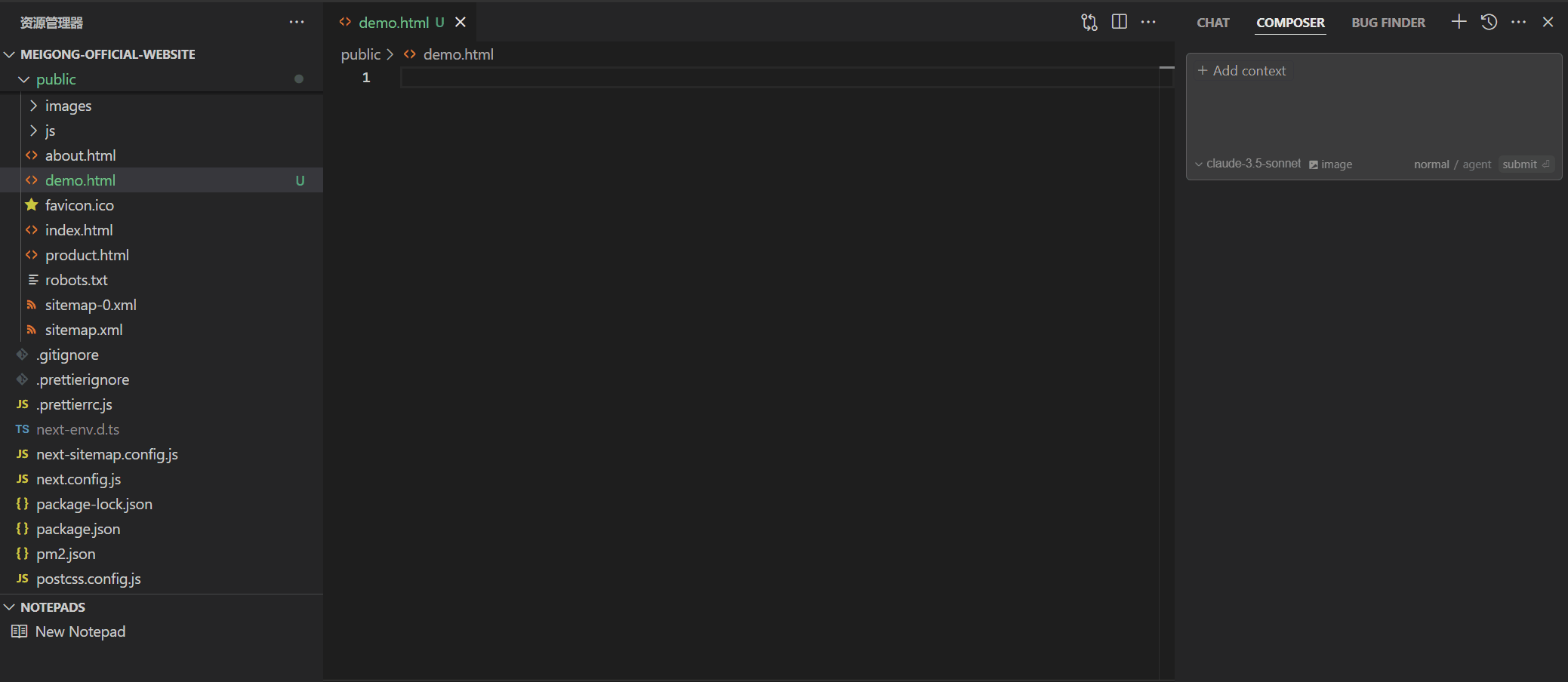
Task: Switch composer mode to agent
Action: [x=1477, y=164]
